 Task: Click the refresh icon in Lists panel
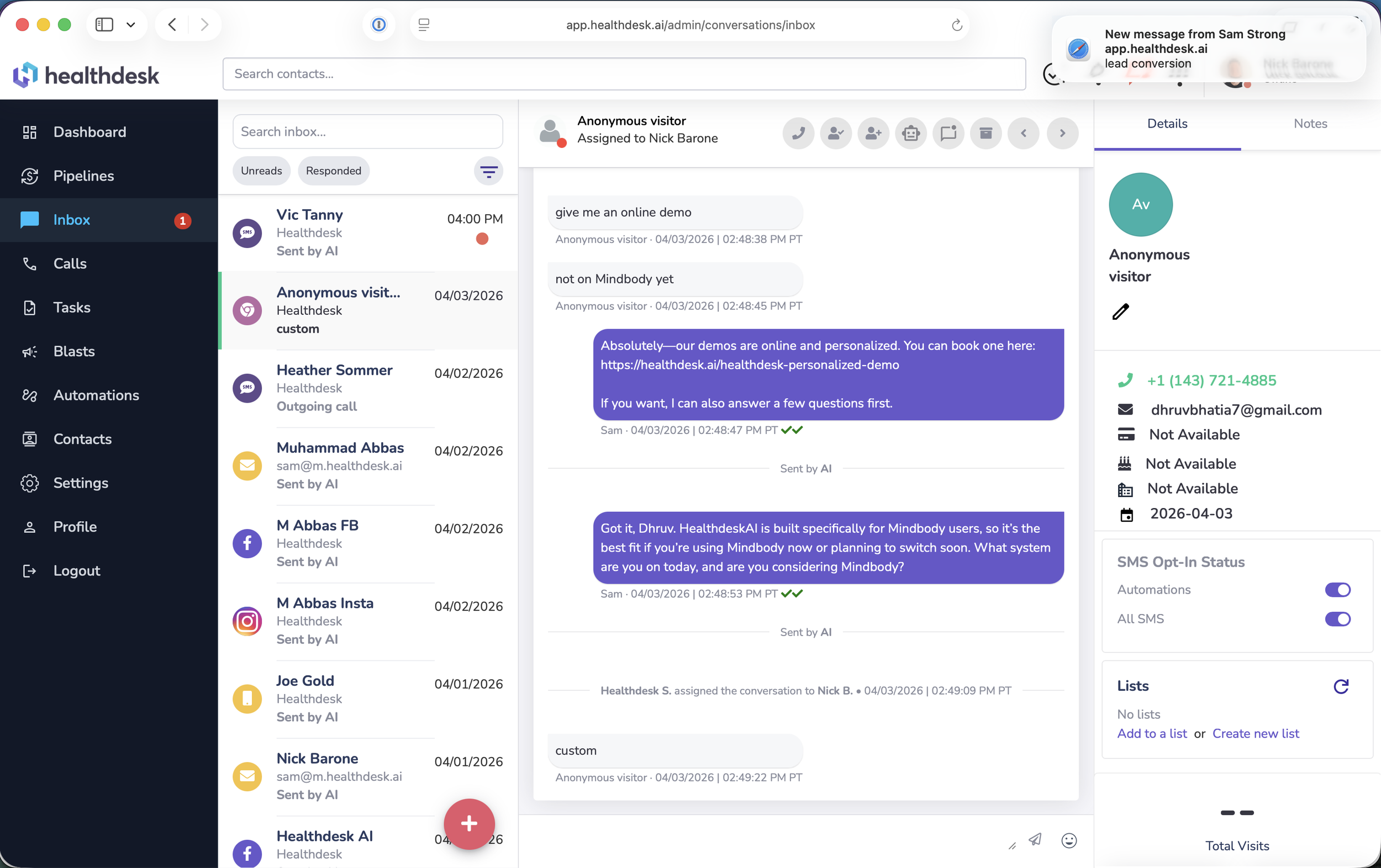coord(1340,686)
